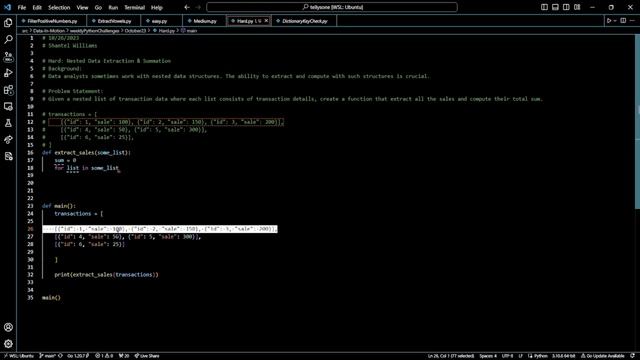Image resolution: width=640 pixels, height=360 pixels.
Task: Click the Hard.py breadcrumb
Action: 164,31
